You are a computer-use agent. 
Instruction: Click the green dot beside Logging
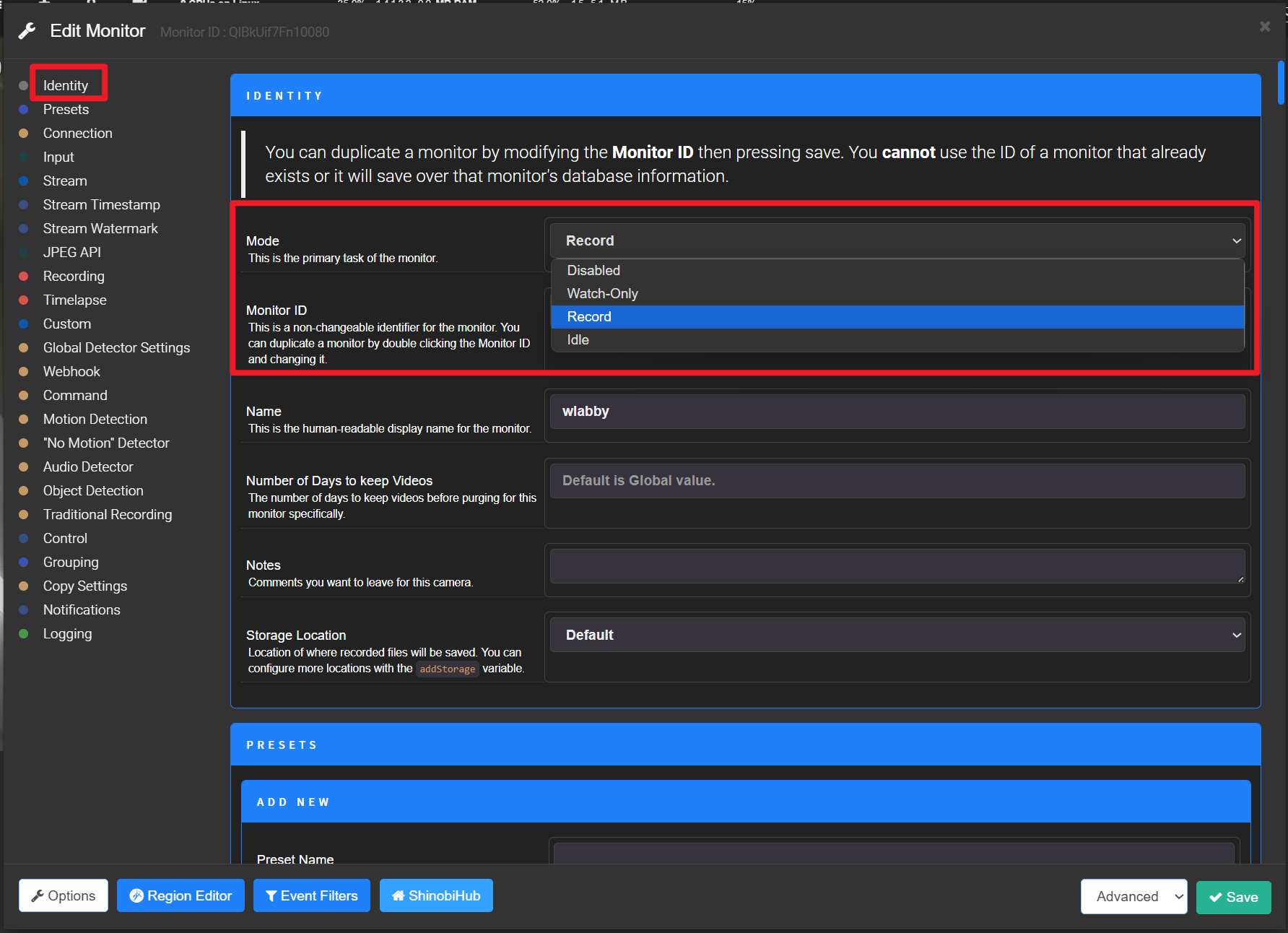(x=24, y=633)
